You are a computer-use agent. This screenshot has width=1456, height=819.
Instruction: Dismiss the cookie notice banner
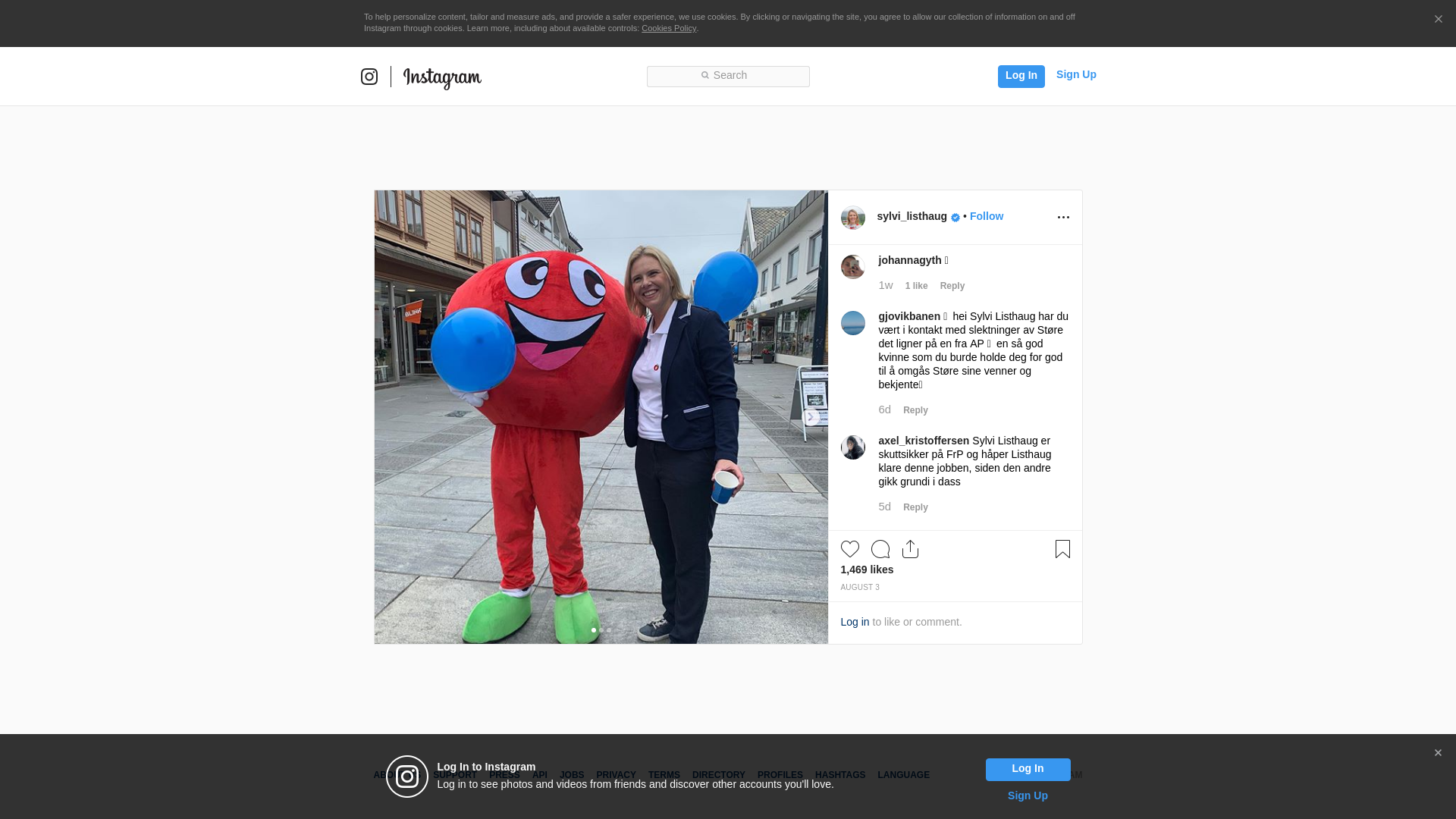[x=1438, y=20]
